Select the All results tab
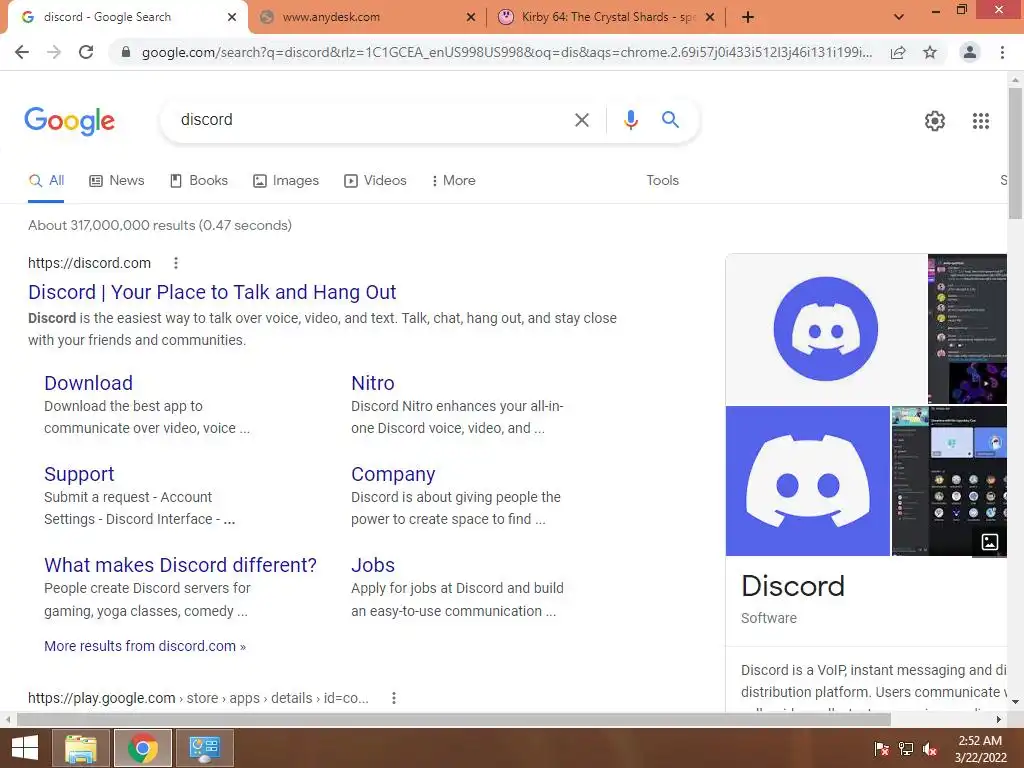The image size is (1024, 768). pyautogui.click(x=46, y=181)
